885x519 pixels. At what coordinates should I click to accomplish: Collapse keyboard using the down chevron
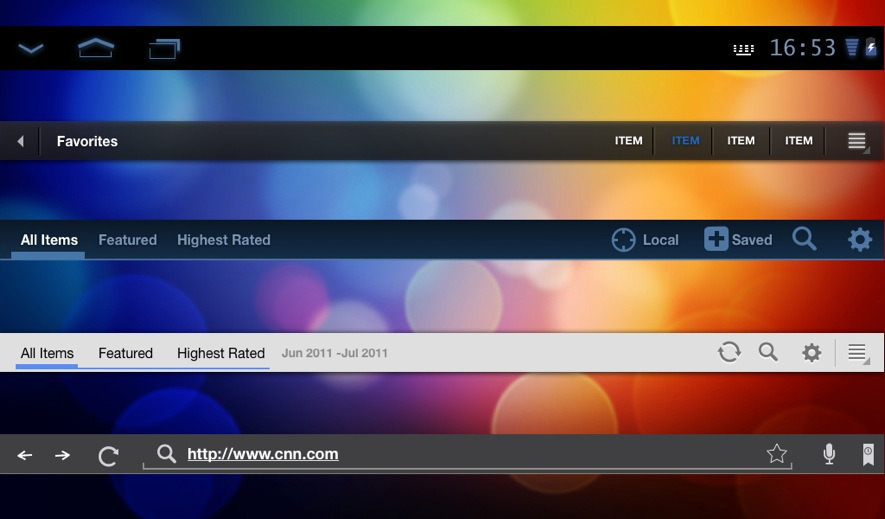[x=31, y=48]
